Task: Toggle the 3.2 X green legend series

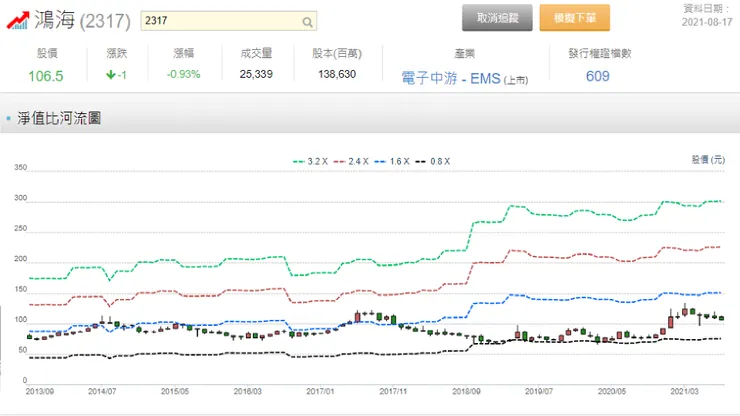Action: pyautogui.click(x=310, y=161)
